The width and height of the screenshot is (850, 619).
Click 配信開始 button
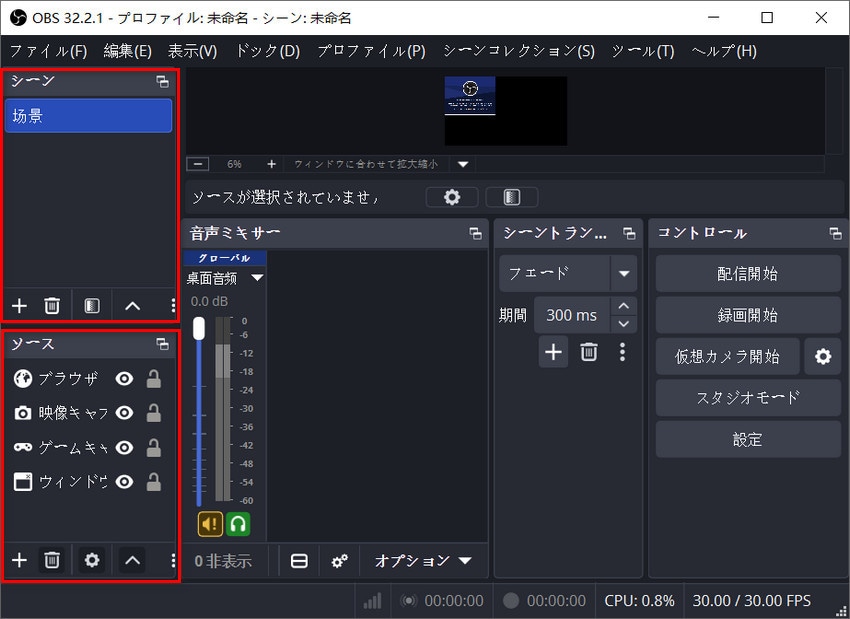click(748, 274)
